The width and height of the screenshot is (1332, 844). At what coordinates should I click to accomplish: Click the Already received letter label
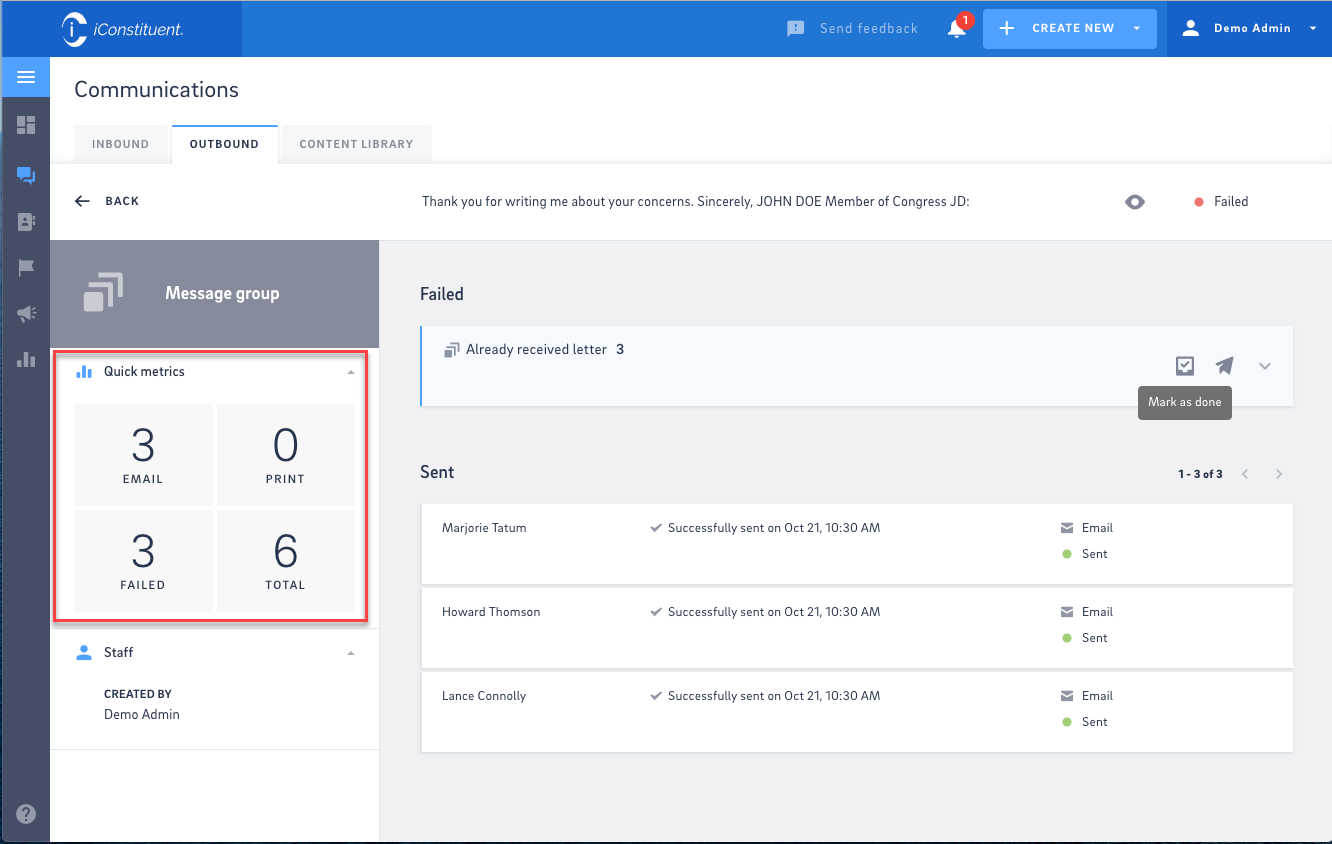[x=536, y=350]
